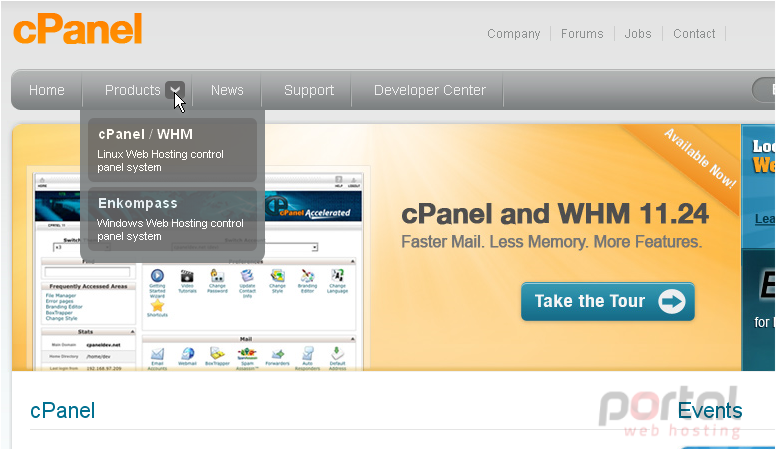The image size is (776, 450).
Task: Choose cPanel / WHM from Products dropdown
Action: pos(172,150)
